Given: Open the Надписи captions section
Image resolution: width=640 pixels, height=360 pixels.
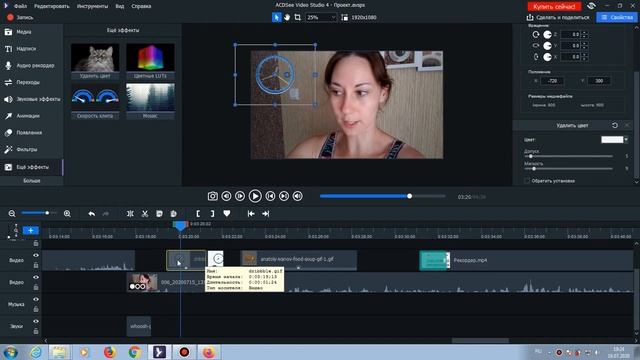Looking at the screenshot, I should pyautogui.click(x=31, y=49).
